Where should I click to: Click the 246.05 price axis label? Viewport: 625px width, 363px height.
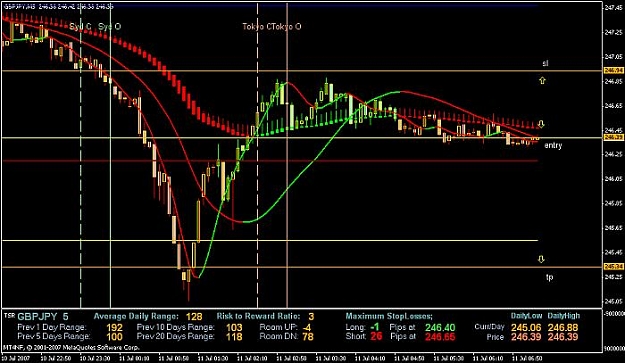coord(613,179)
